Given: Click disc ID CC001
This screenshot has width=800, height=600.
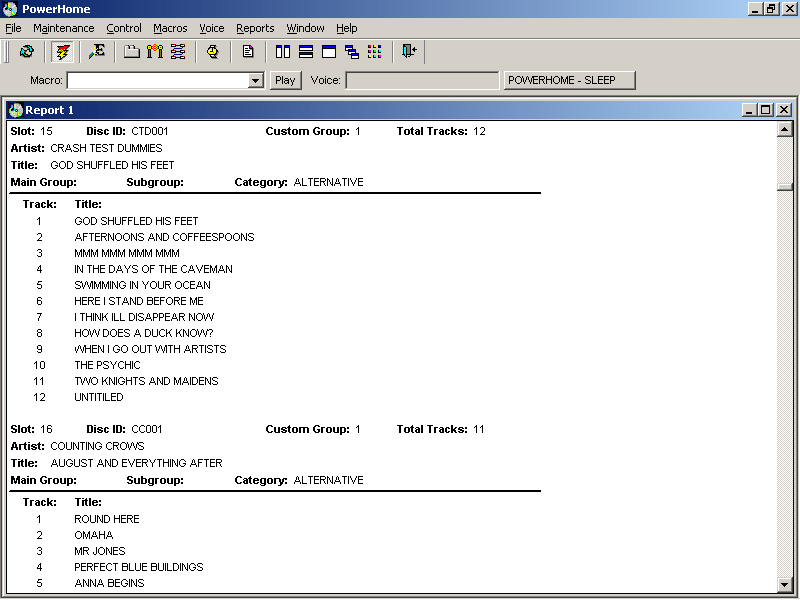Looking at the screenshot, I should [147, 429].
